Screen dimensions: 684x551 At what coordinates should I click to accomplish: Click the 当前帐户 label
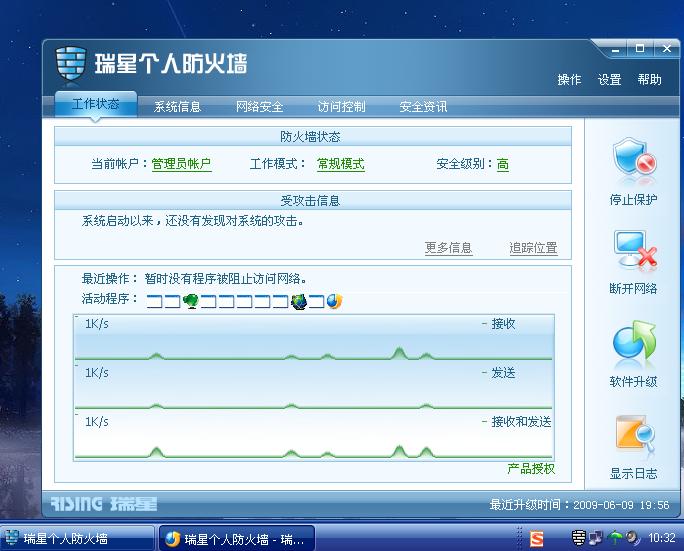click(119, 164)
